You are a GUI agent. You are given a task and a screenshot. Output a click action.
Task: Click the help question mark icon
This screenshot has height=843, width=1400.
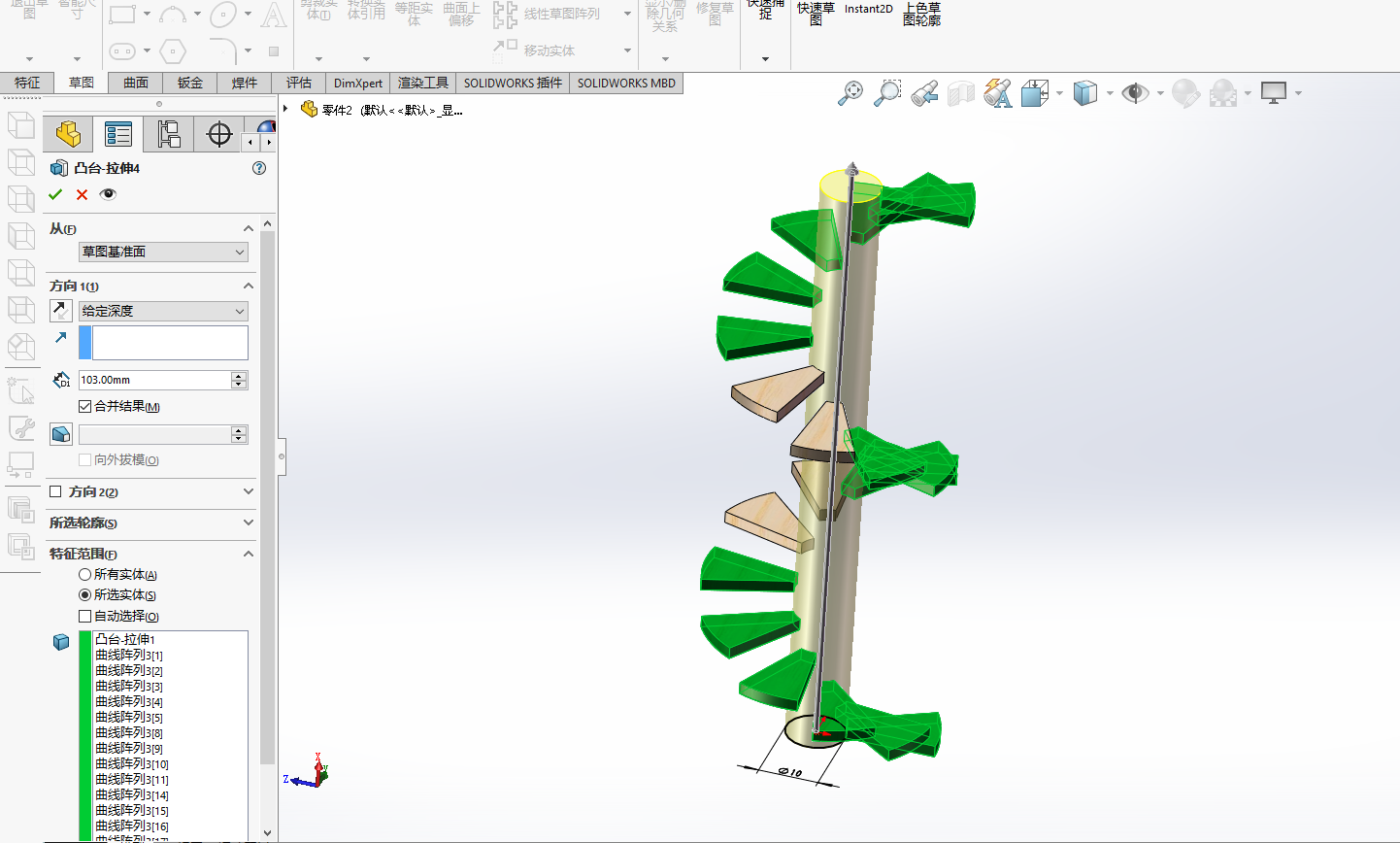(259, 168)
